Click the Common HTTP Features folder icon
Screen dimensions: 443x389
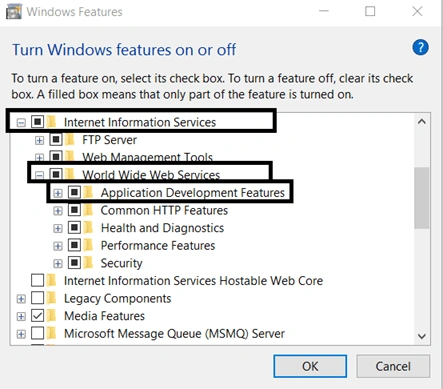[88, 210]
